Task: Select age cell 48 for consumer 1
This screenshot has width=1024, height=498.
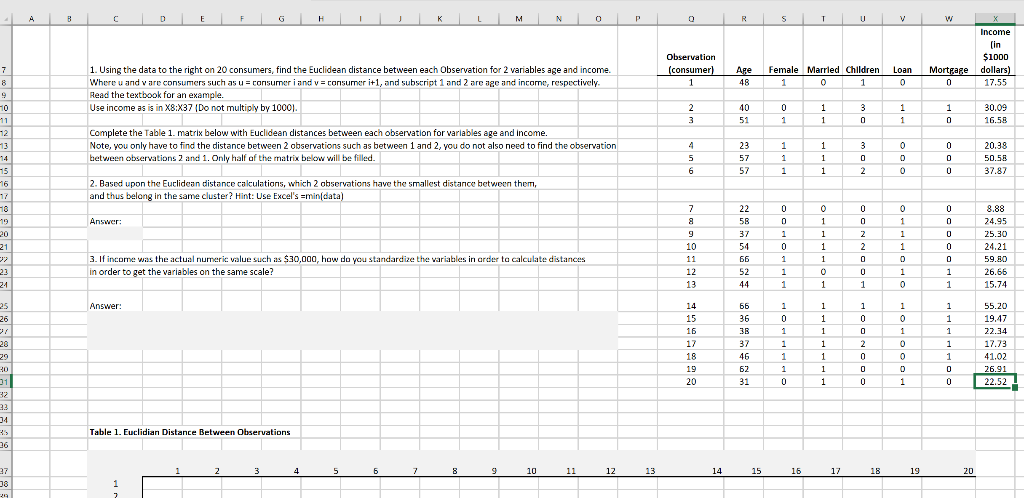Action: pos(744,83)
